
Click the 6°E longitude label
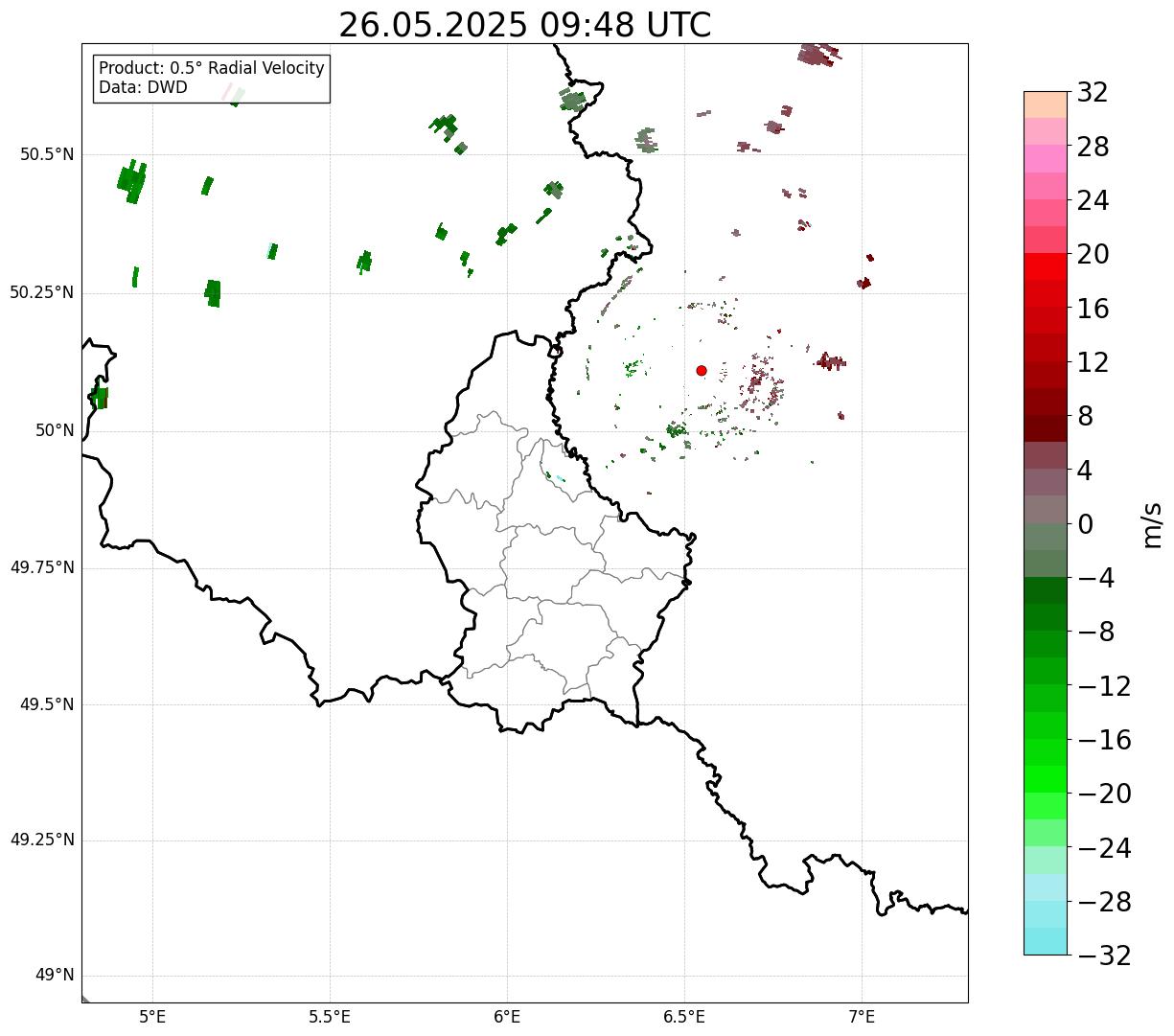pos(507,1017)
